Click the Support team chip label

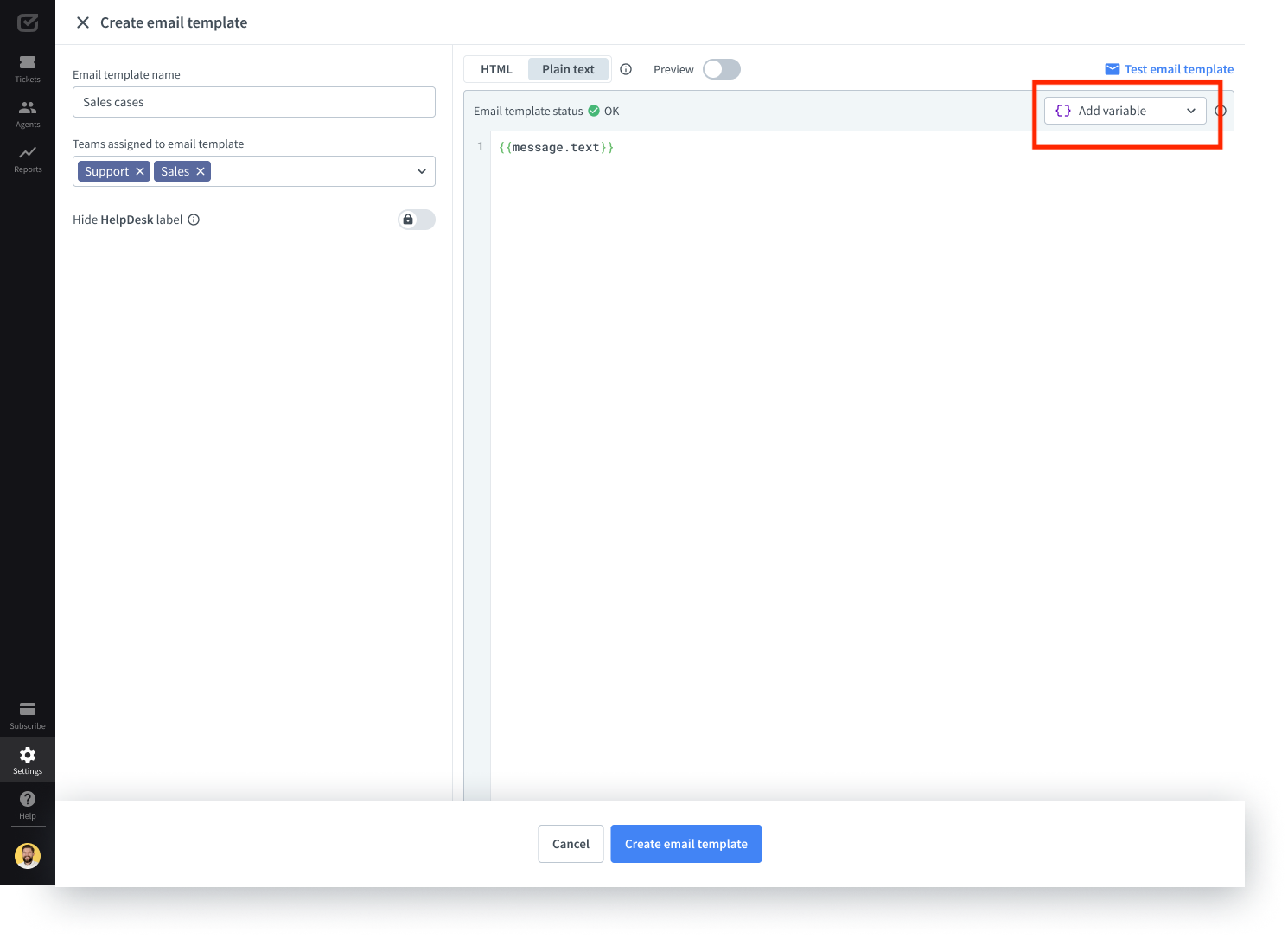click(106, 171)
